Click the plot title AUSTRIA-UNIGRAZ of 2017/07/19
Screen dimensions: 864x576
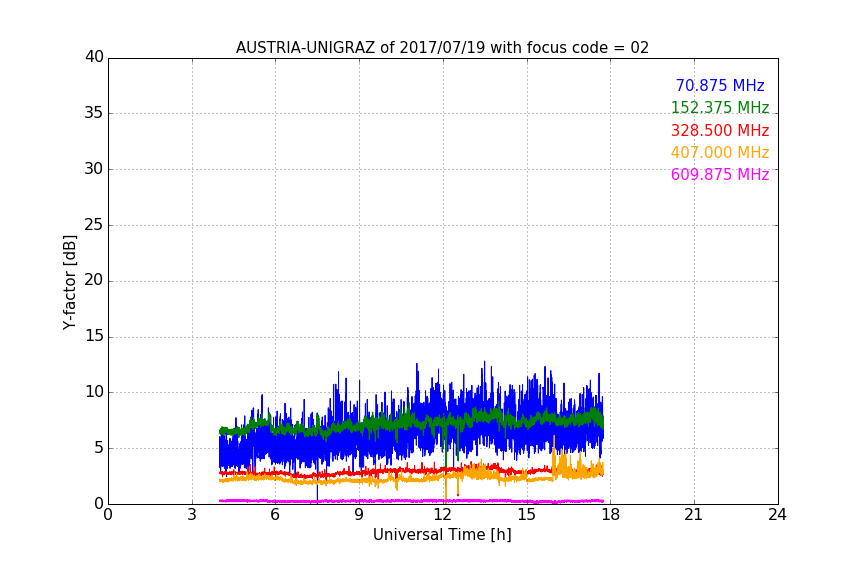tap(442, 48)
